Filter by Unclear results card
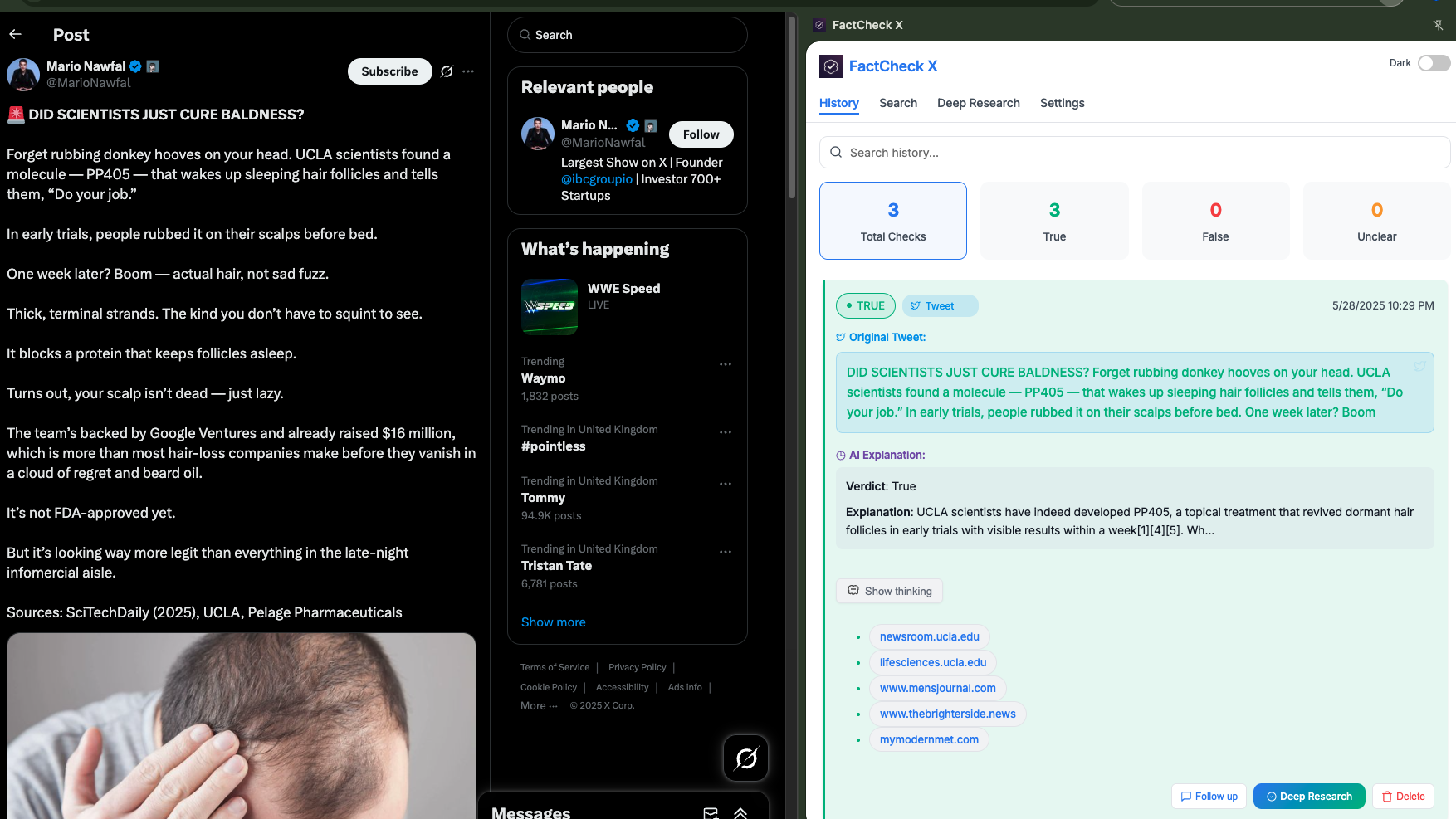1456x819 pixels. (x=1377, y=221)
